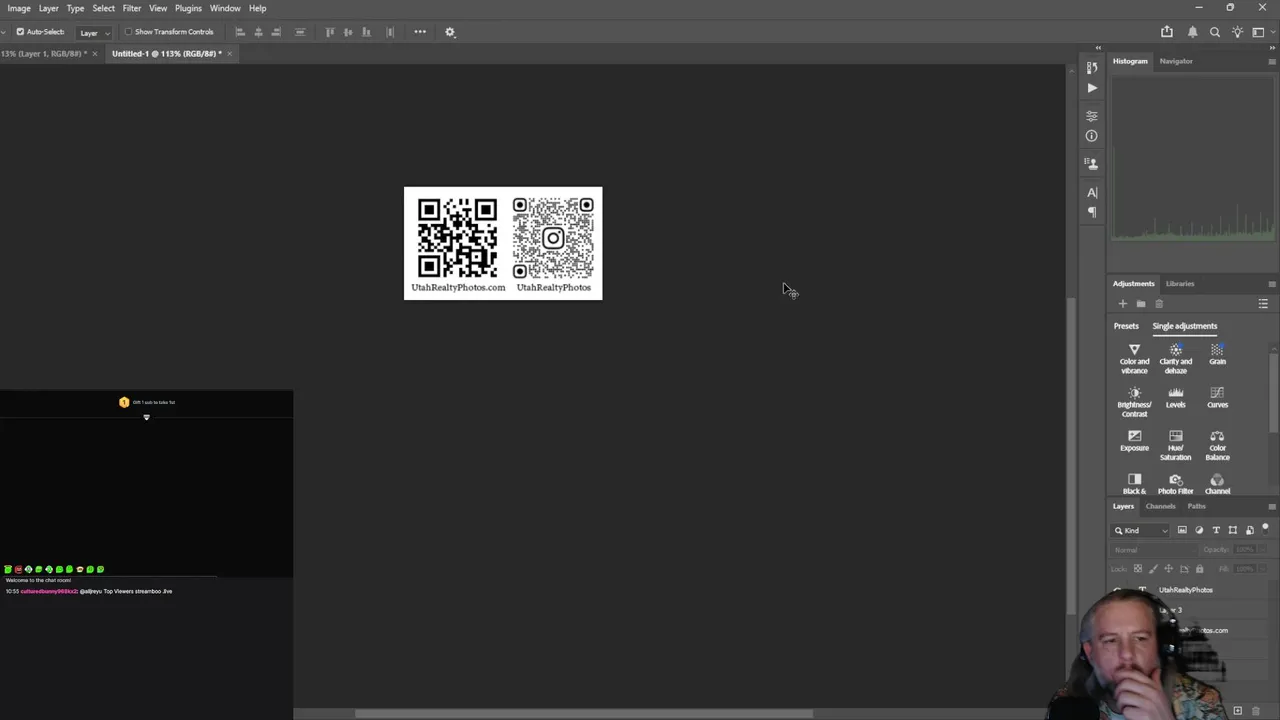Add Clarity and dehaze adjustment
Screen dimensions: 1280x720
pyautogui.click(x=1176, y=359)
